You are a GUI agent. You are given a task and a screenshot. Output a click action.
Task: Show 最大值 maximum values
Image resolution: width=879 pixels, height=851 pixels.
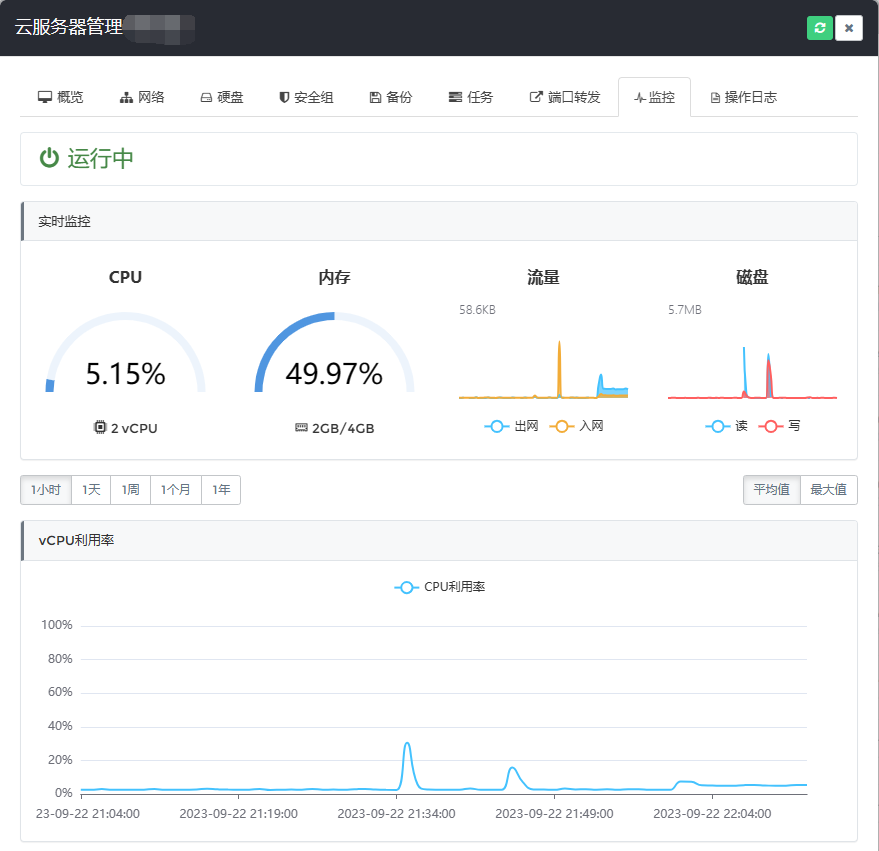829,490
